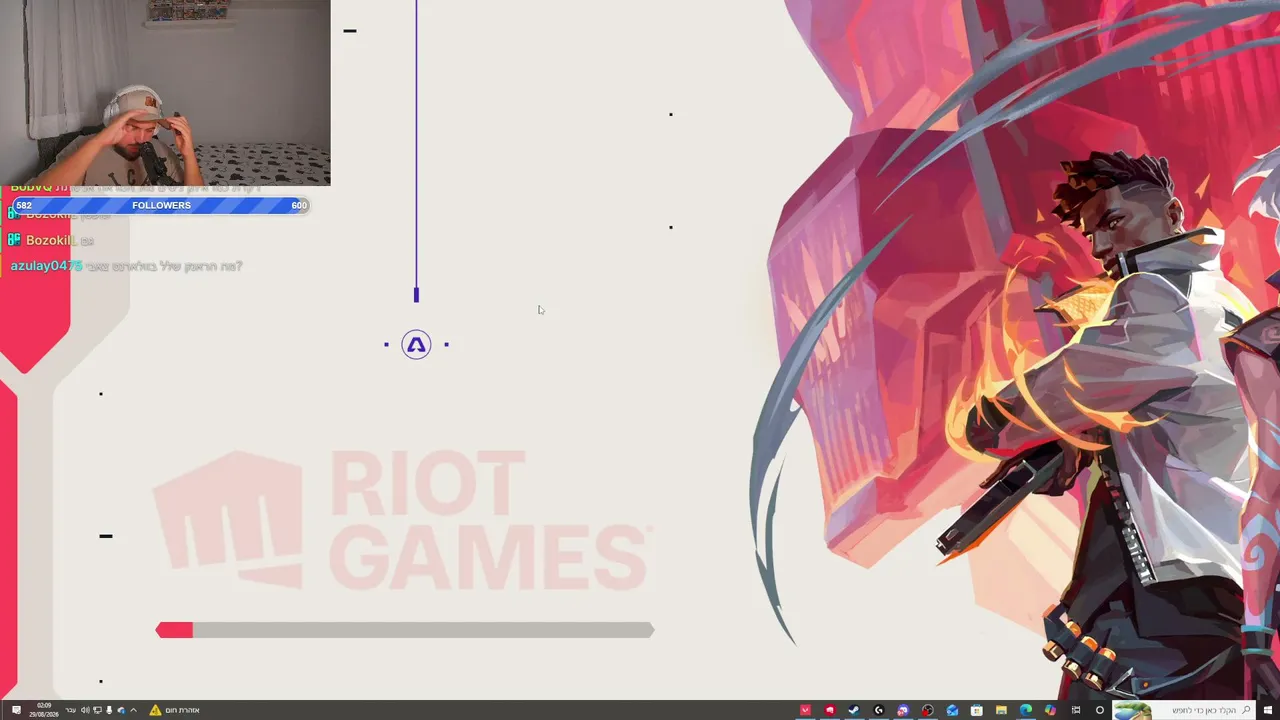Switch the keyboard input language indicator
This screenshot has width=1280, height=720.
point(70,710)
